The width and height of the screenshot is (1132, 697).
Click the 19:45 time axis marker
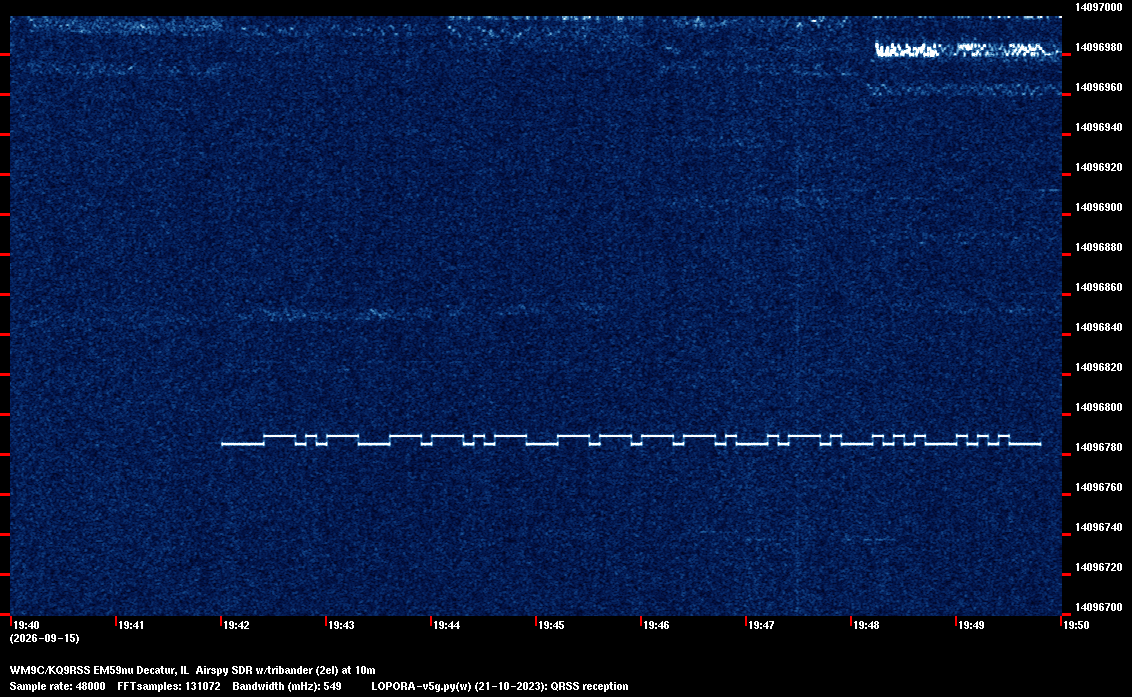[551, 625]
